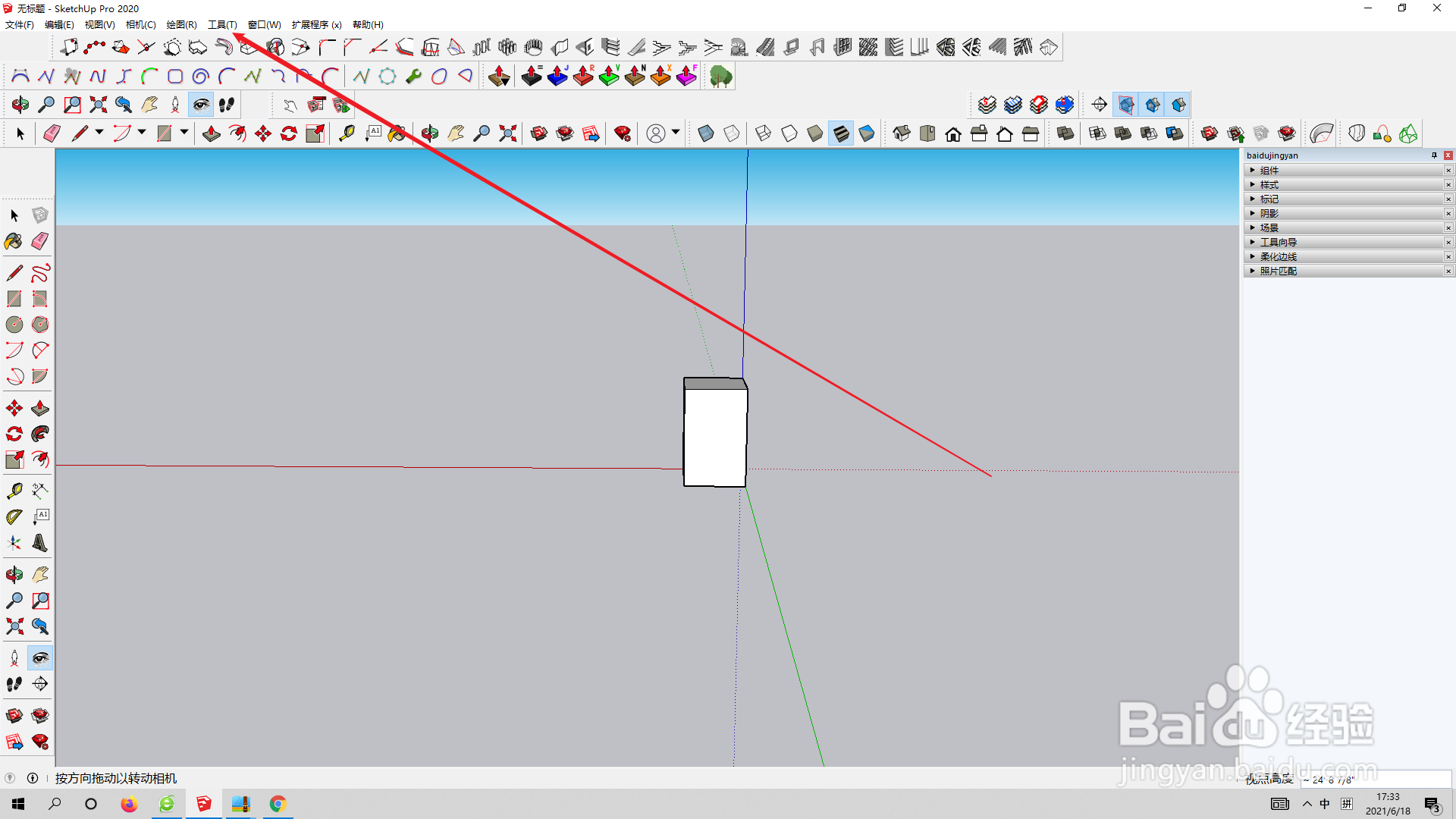Open the Arc tool dropdown arrow

coord(142,133)
